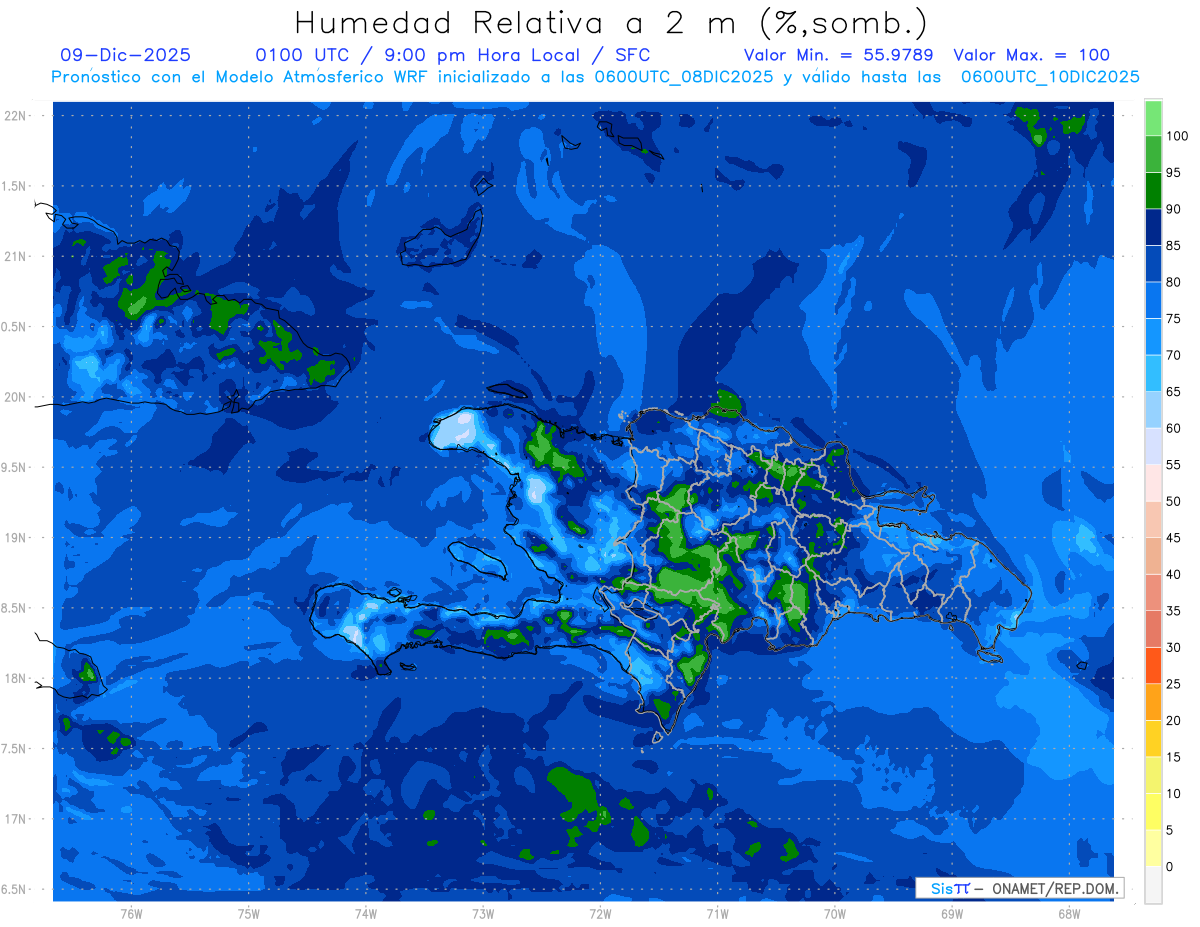Pick the yellow swatch between 15 and 20
The width and height of the screenshot is (1200, 927).
[1153, 739]
